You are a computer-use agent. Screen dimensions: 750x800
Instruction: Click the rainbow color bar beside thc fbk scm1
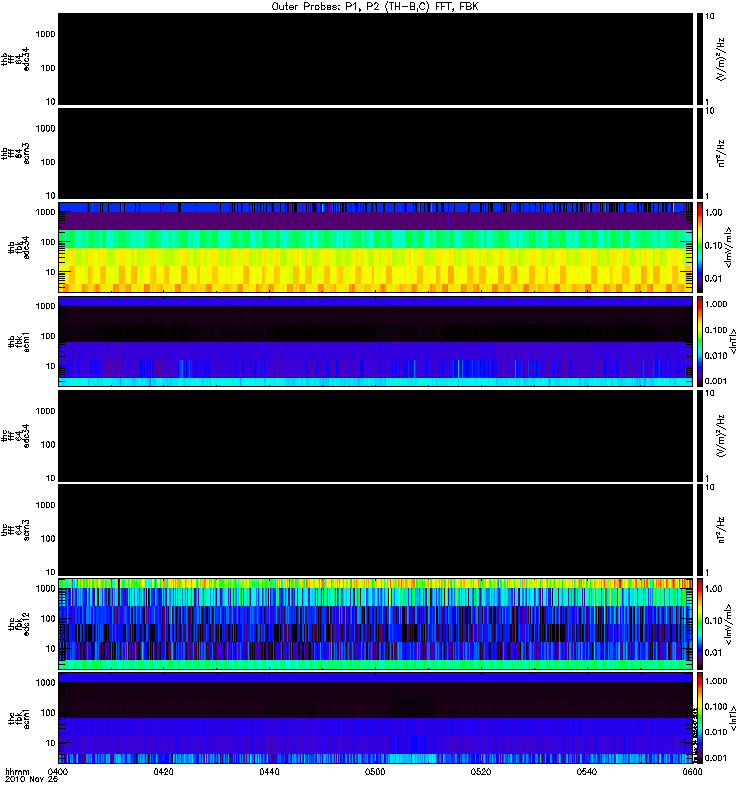point(700,718)
